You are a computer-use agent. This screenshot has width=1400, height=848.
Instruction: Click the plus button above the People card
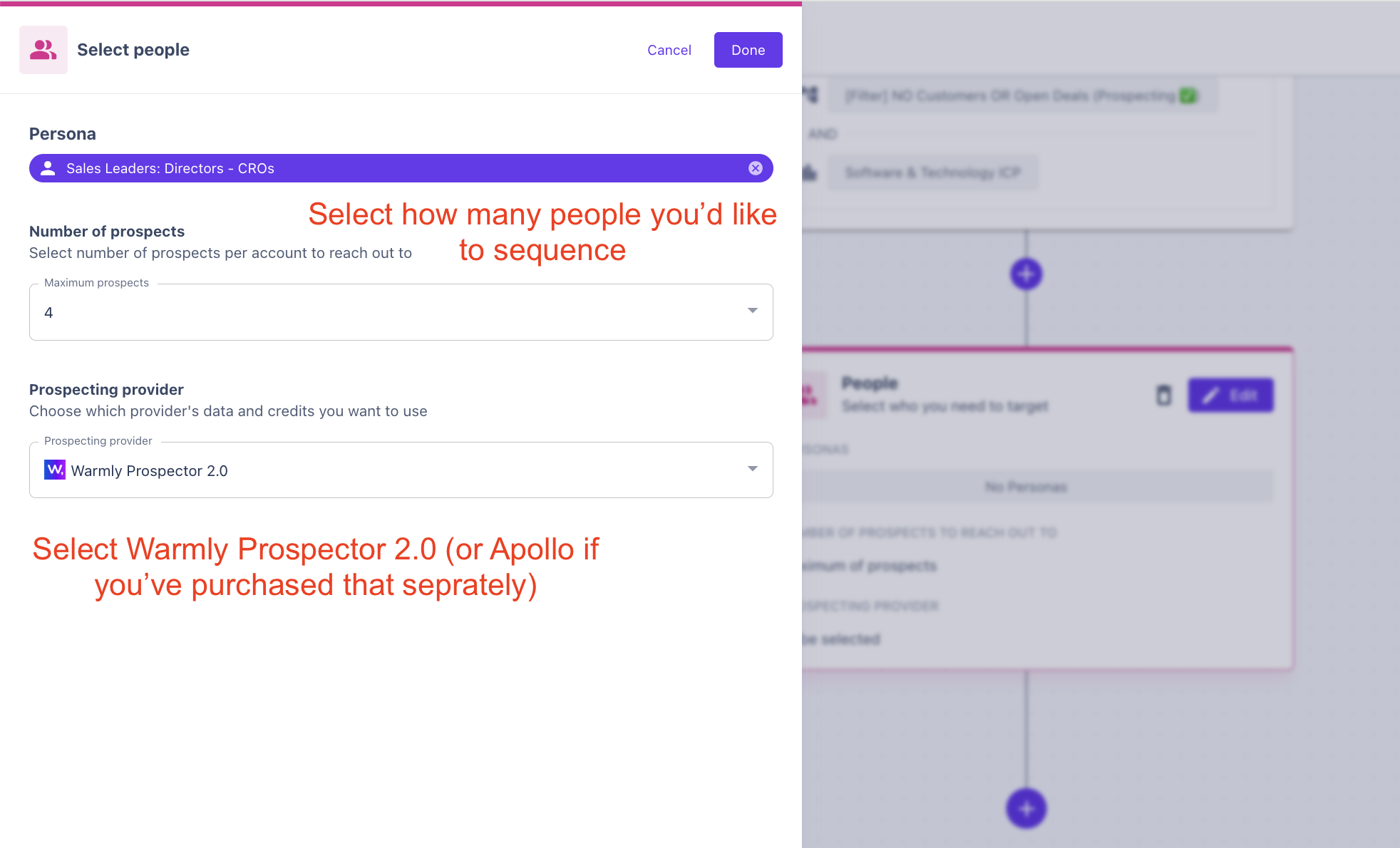click(x=1026, y=274)
